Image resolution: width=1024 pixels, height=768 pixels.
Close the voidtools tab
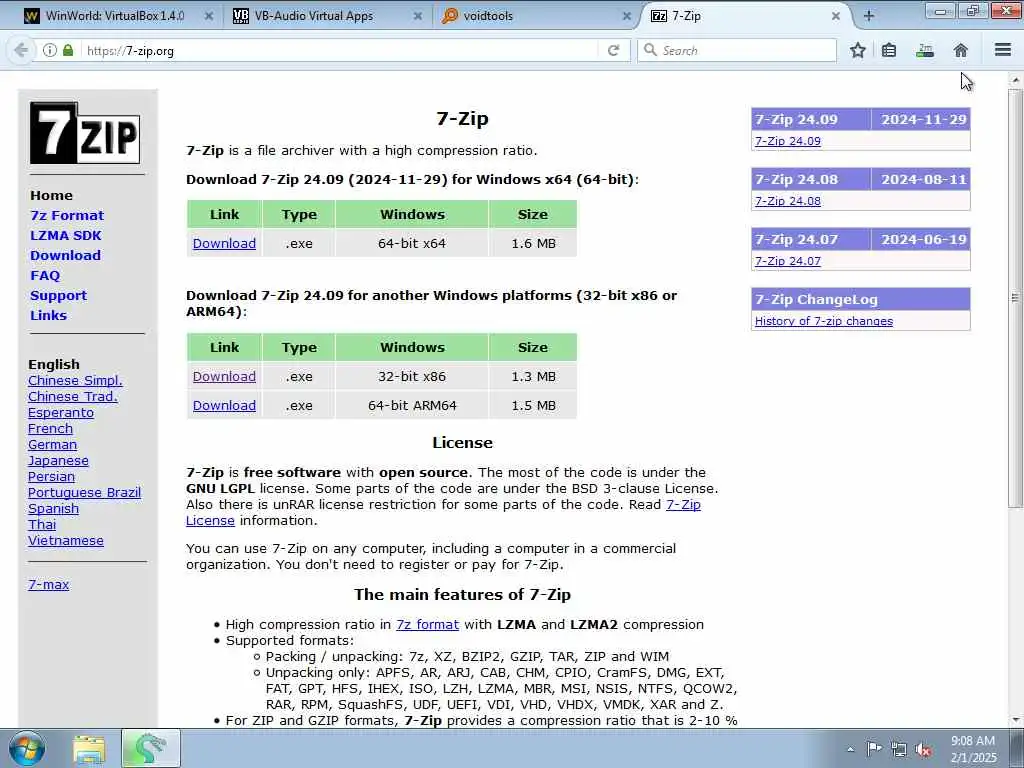[x=627, y=16]
